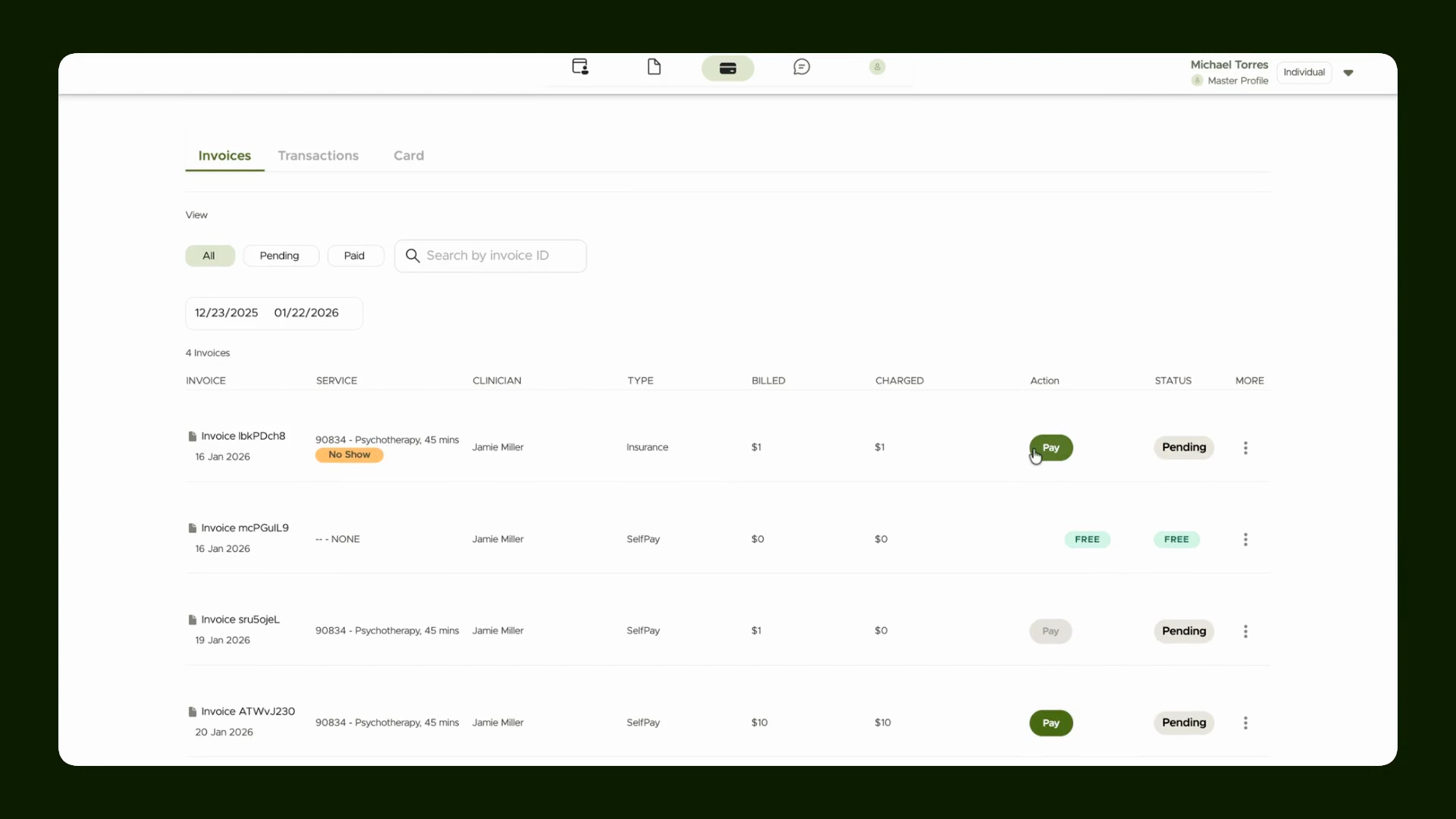Switch to the Card tab
This screenshot has height=819, width=1456.
coord(409,155)
